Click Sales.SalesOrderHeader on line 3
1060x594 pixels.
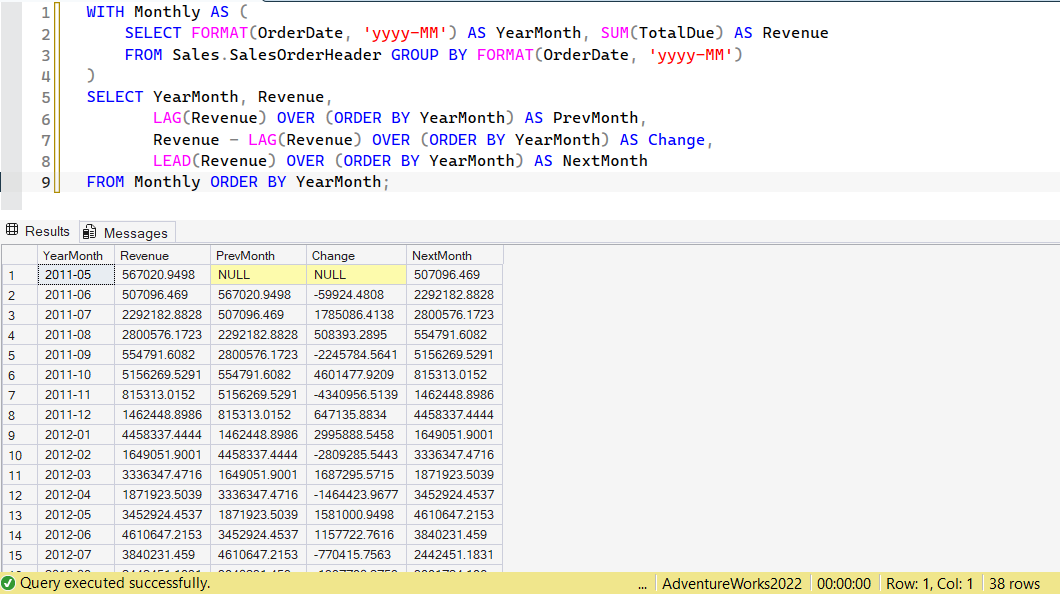coord(276,55)
